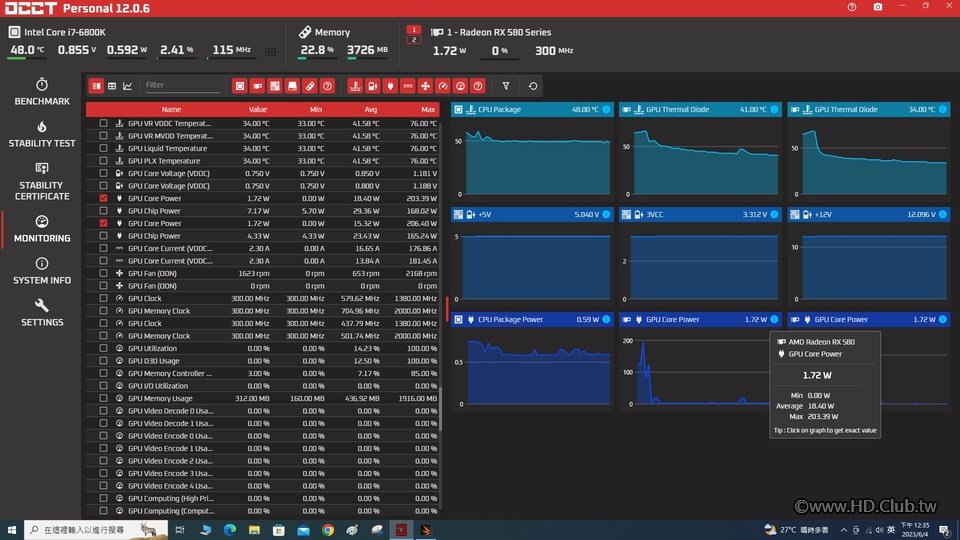The height and width of the screenshot is (540, 960).
Task: Take a screenshot with camera icon
Action: tap(877, 7)
